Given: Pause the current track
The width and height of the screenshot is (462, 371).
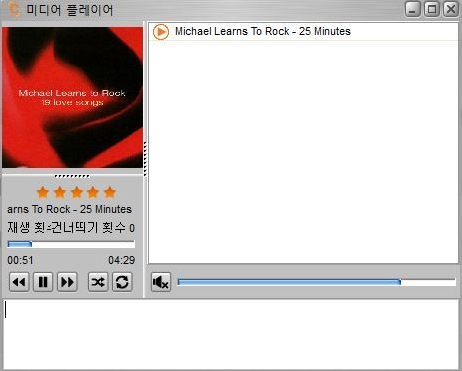Looking at the screenshot, I should click(43, 282).
